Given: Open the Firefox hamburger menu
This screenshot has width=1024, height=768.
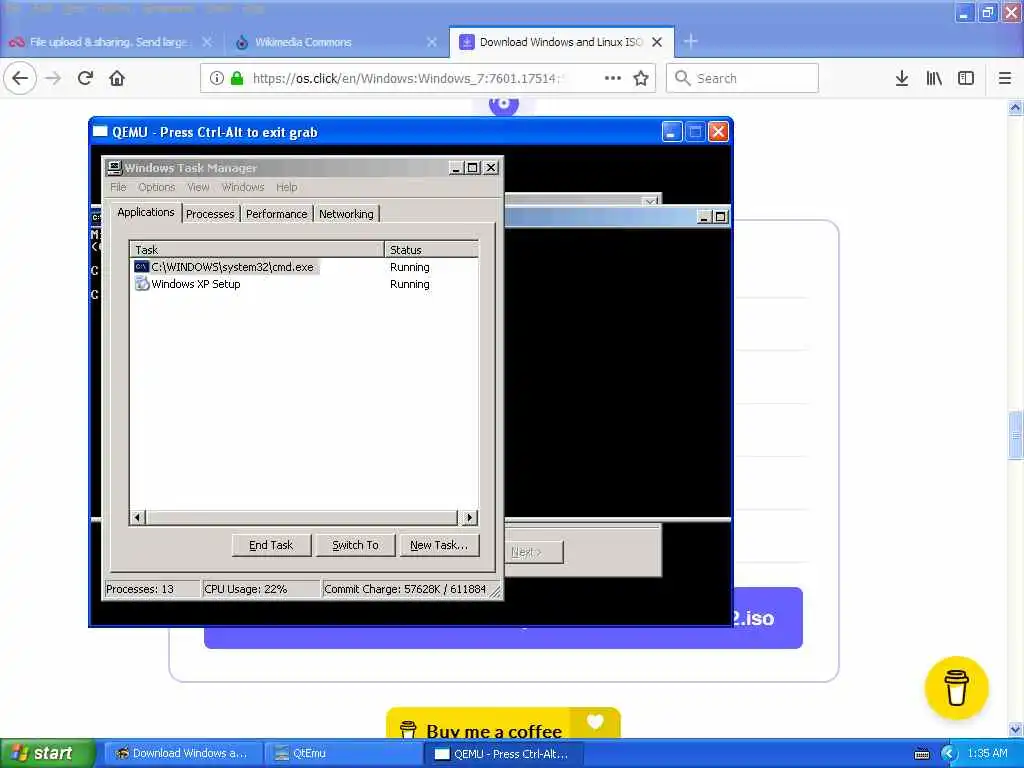Looking at the screenshot, I should (1005, 78).
